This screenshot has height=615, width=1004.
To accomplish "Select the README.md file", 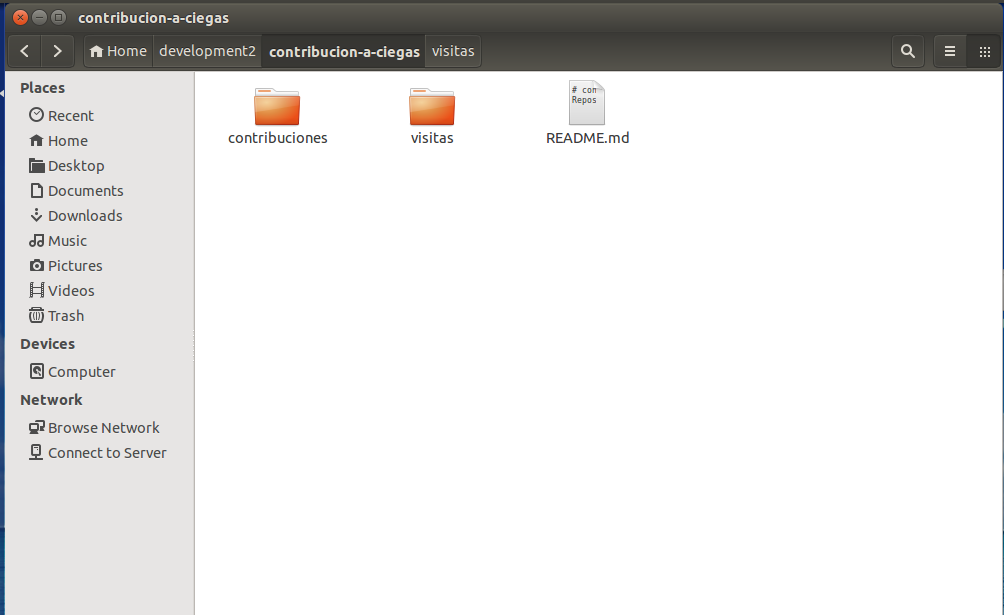I will [x=587, y=104].
